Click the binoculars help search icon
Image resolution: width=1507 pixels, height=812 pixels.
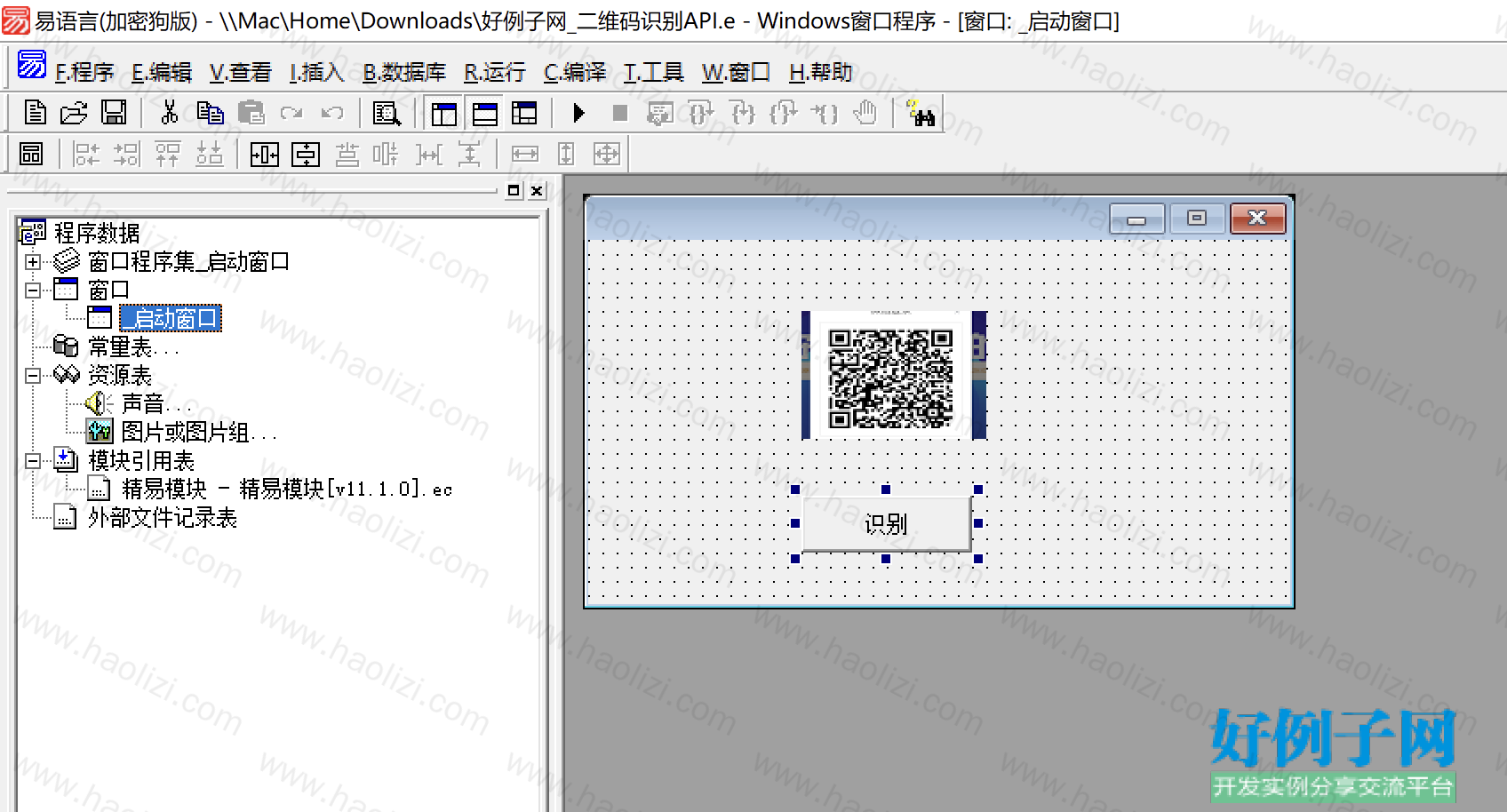[x=921, y=114]
